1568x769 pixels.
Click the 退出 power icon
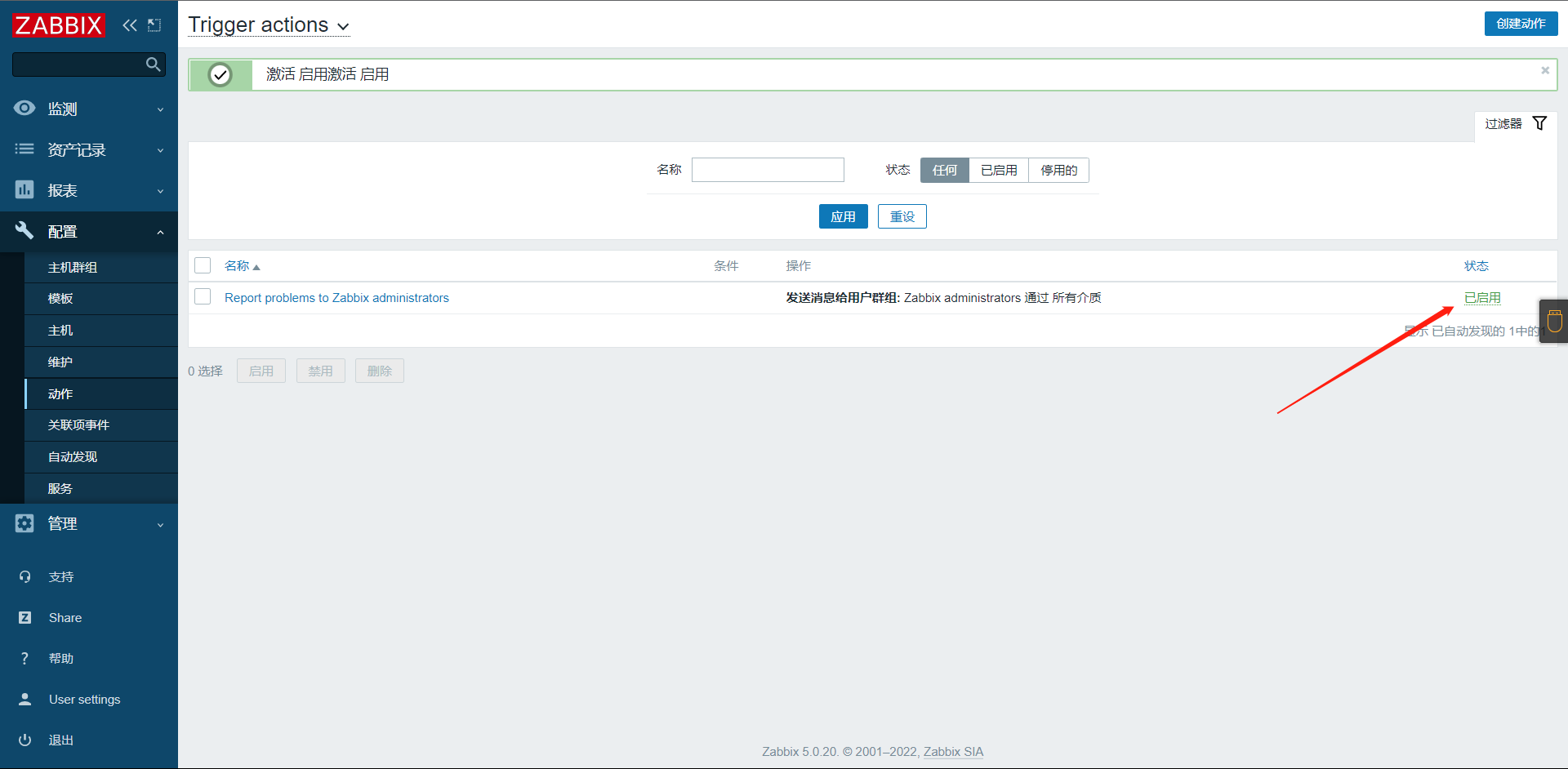pos(24,740)
